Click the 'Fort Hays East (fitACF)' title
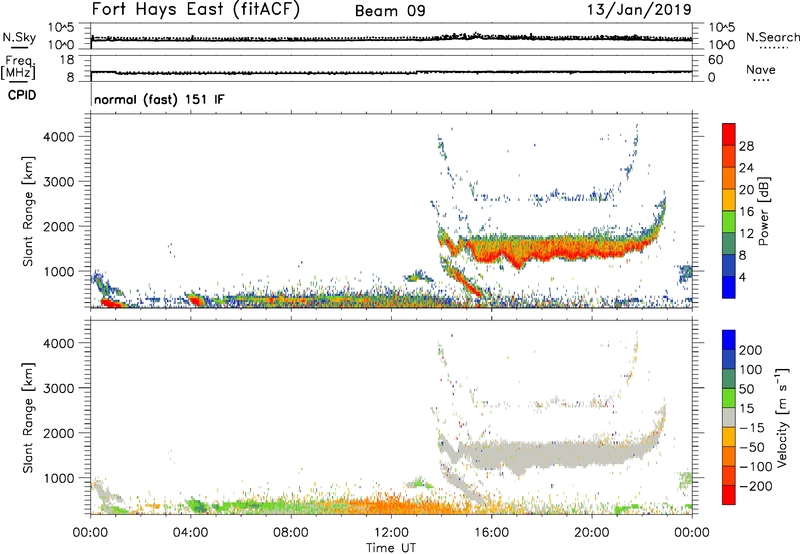 pyautogui.click(x=196, y=10)
